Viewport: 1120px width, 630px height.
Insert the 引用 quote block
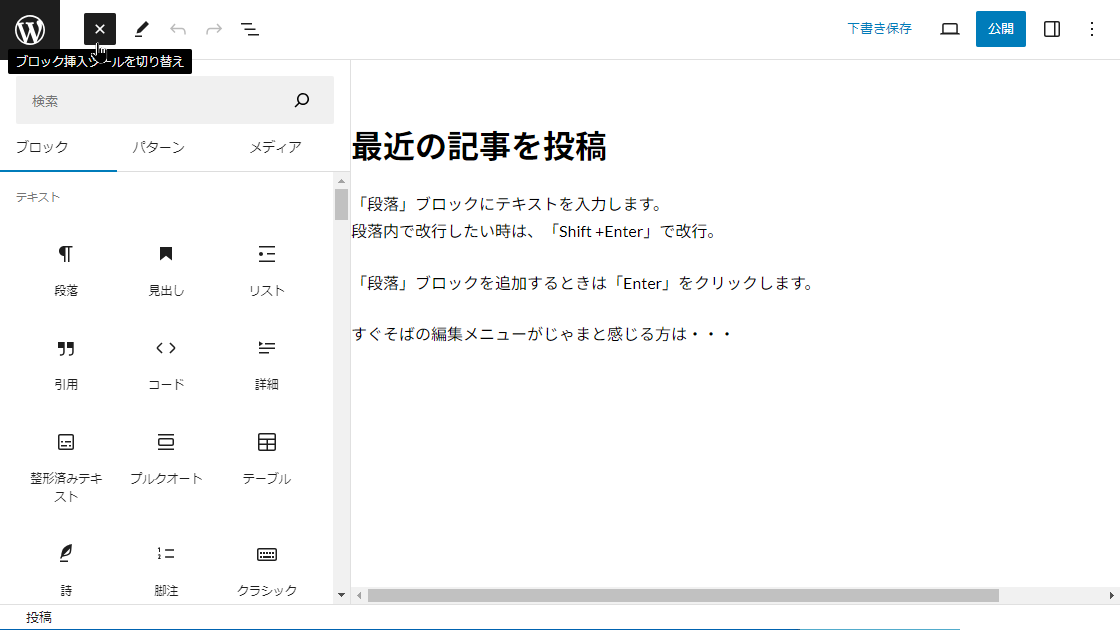(x=66, y=364)
